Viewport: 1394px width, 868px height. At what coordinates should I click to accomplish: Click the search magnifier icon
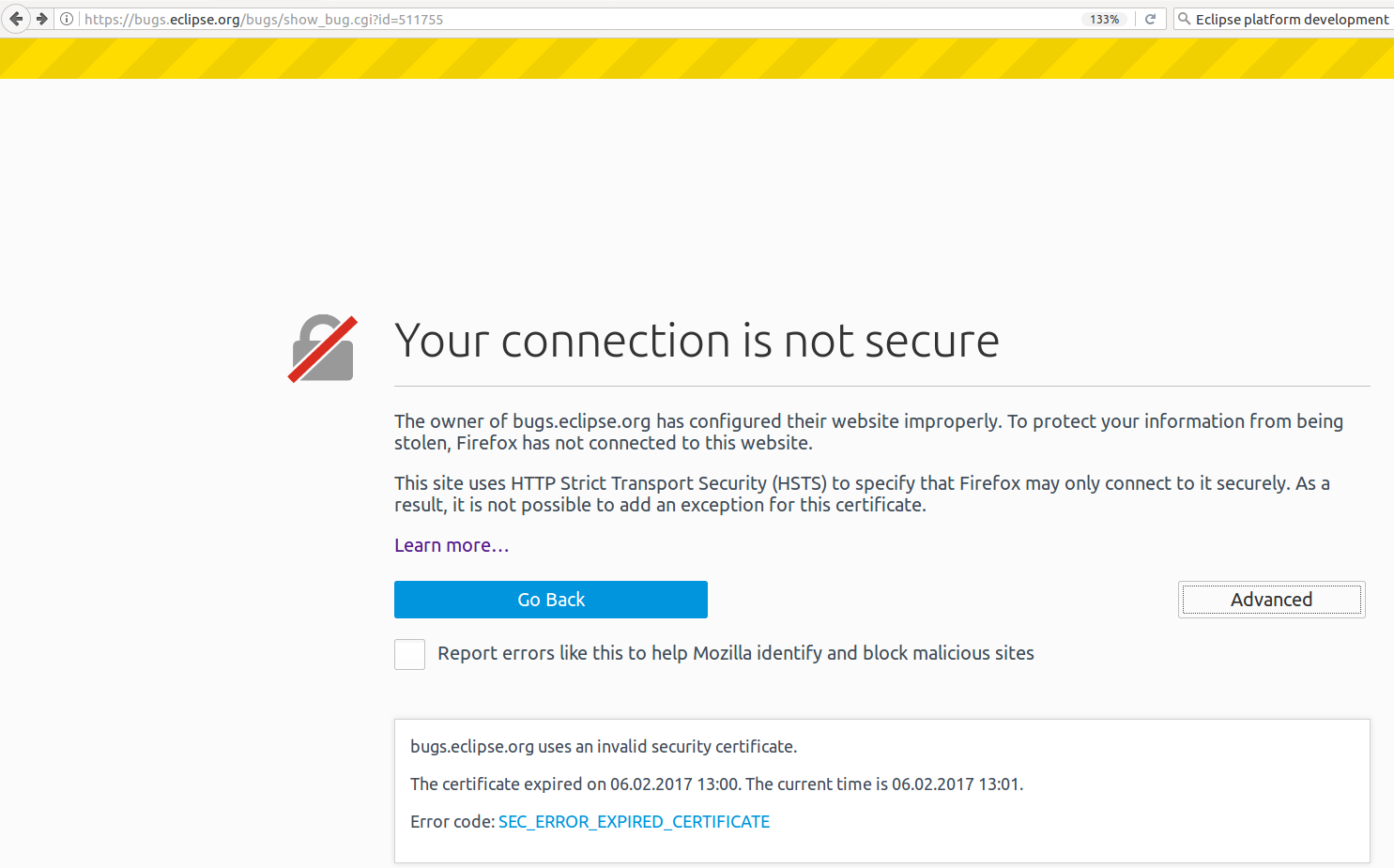click(x=1184, y=19)
